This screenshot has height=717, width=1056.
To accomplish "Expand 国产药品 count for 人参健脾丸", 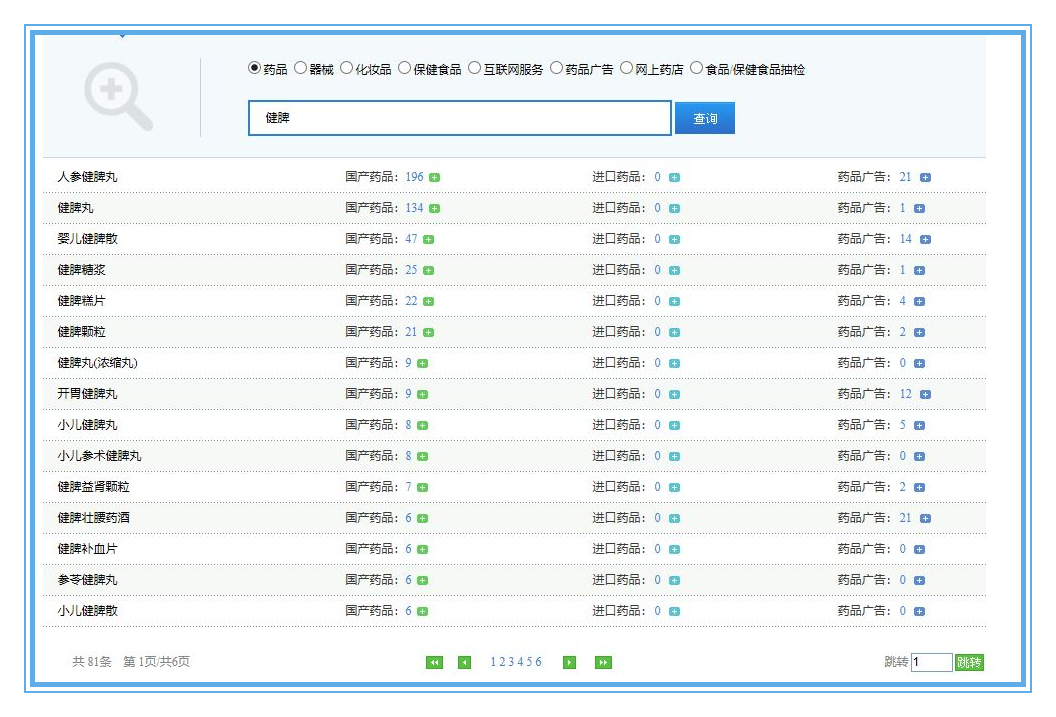I will 433,176.
